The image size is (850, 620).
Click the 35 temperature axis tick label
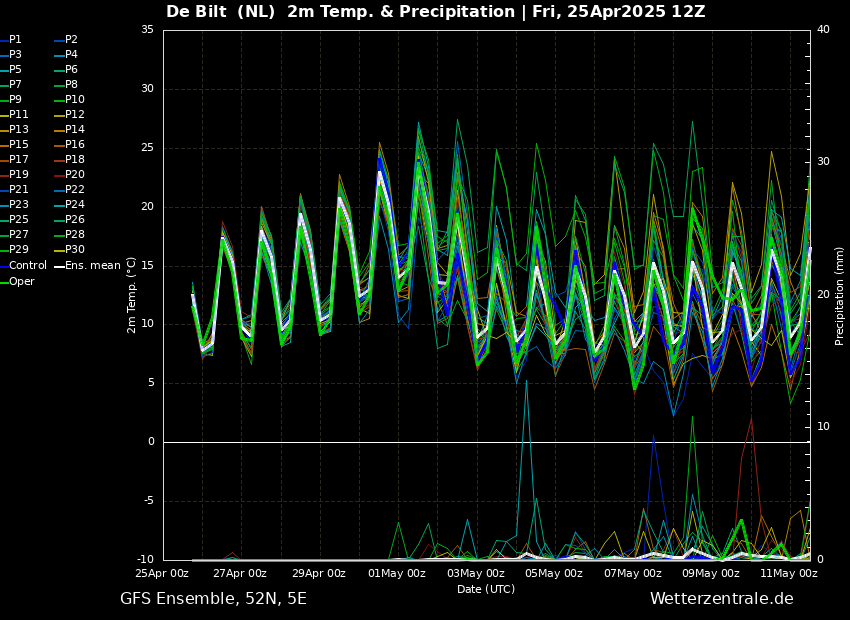point(147,30)
